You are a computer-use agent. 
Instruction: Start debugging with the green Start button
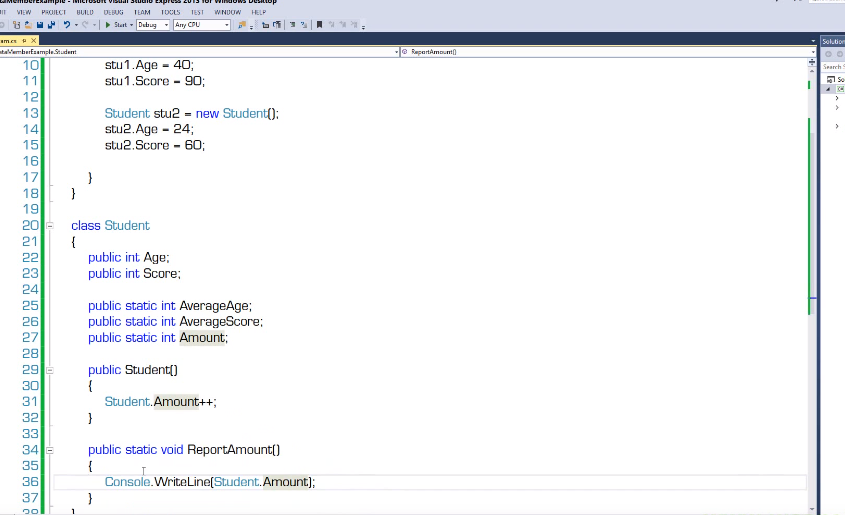point(115,25)
